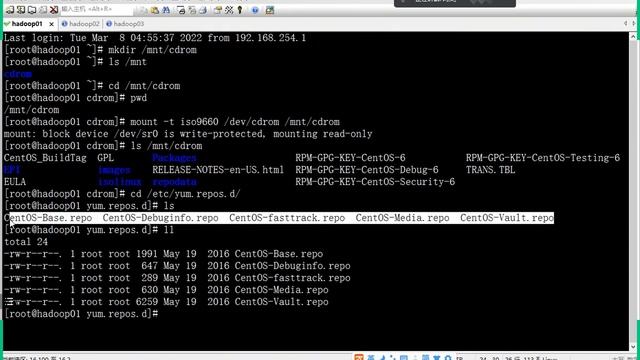Screen dimensions: 640x360
Task: Click the picture icon at toolbar end
Action: [270, 10]
